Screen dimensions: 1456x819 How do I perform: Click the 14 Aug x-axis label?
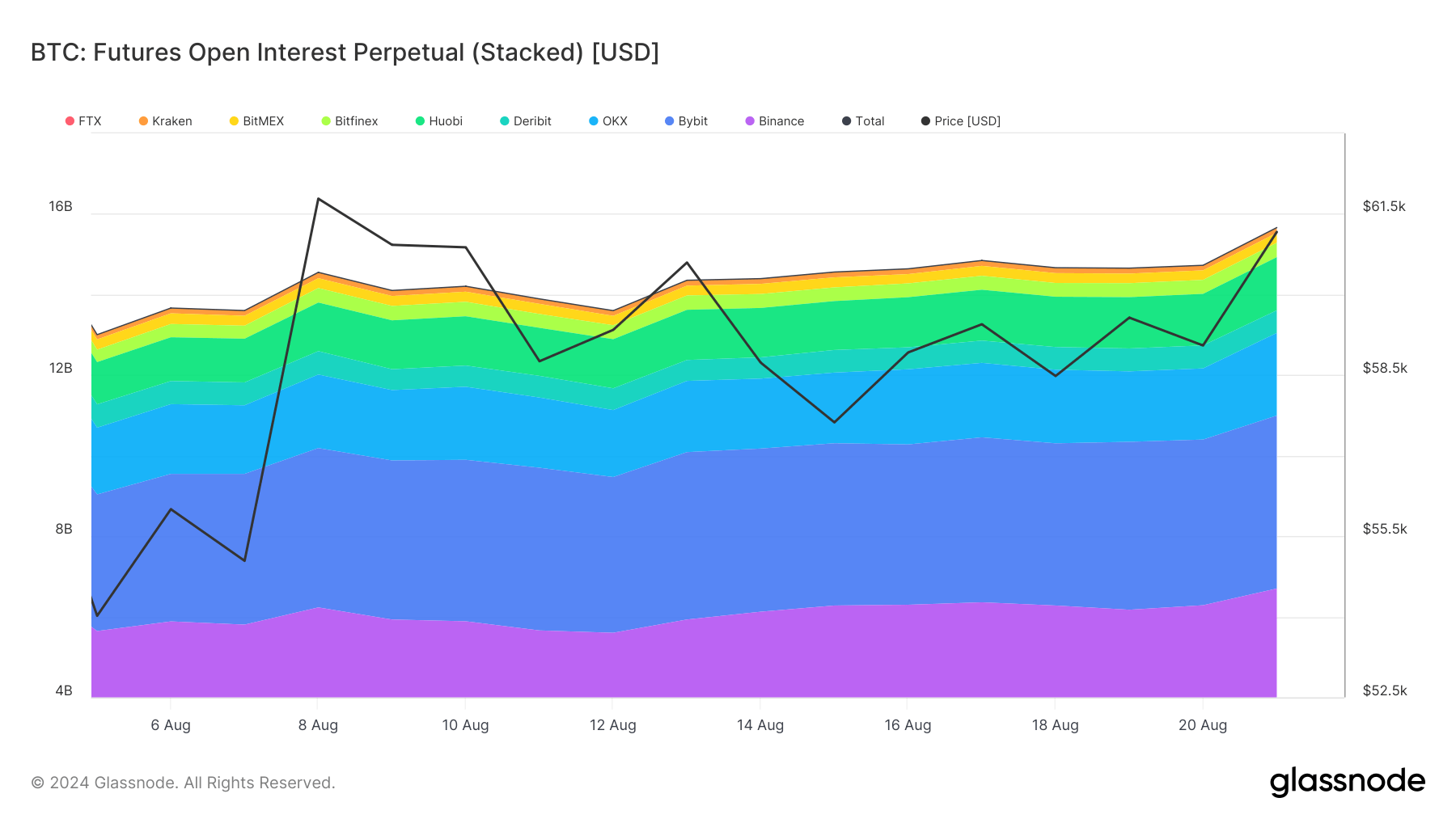760,725
